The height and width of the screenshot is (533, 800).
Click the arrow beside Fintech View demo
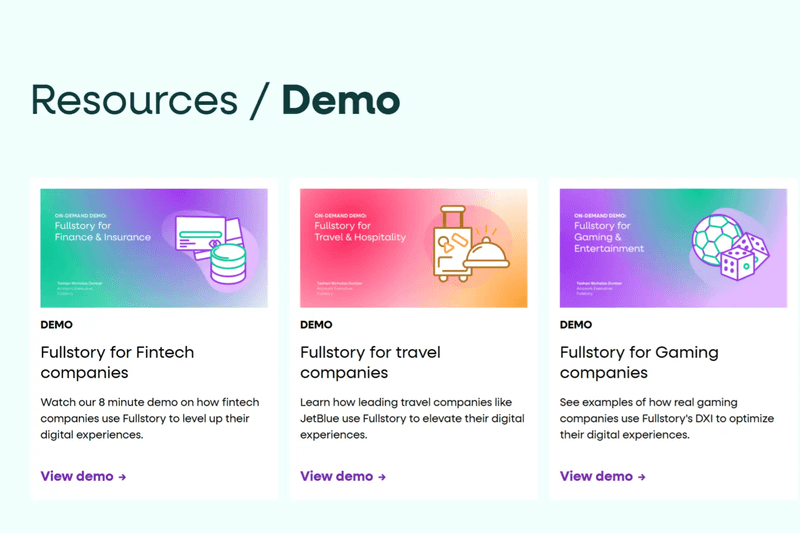[x=122, y=477]
